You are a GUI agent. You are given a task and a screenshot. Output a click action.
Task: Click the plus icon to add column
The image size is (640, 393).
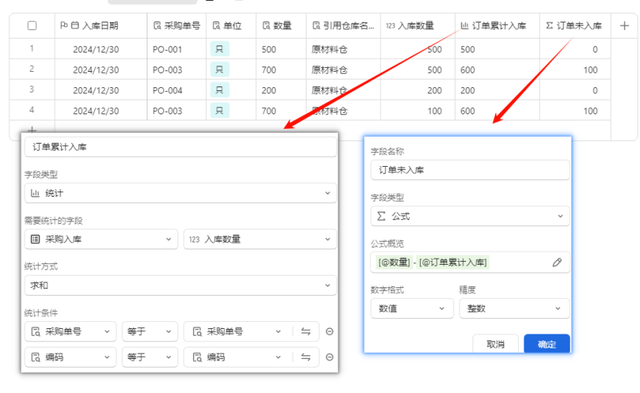(624, 26)
